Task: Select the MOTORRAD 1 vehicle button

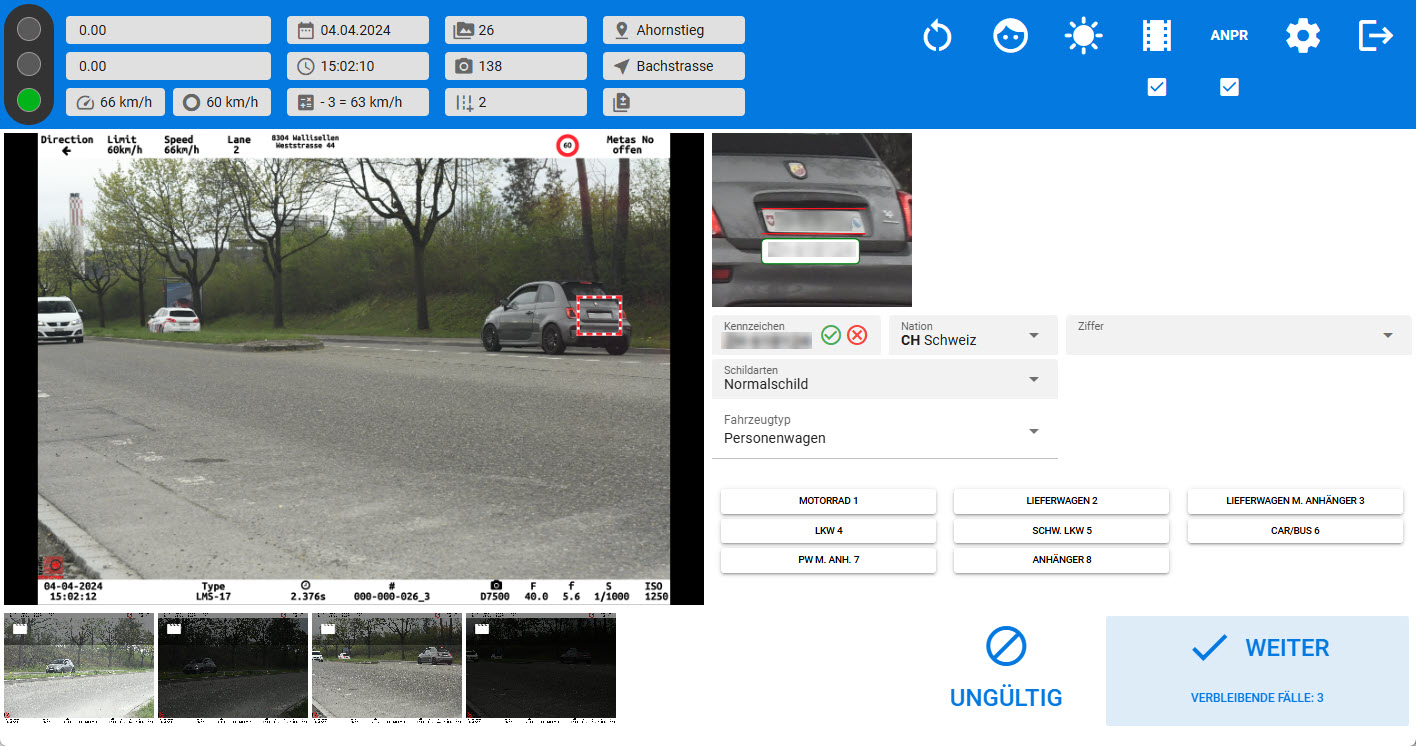Action: pos(828,501)
